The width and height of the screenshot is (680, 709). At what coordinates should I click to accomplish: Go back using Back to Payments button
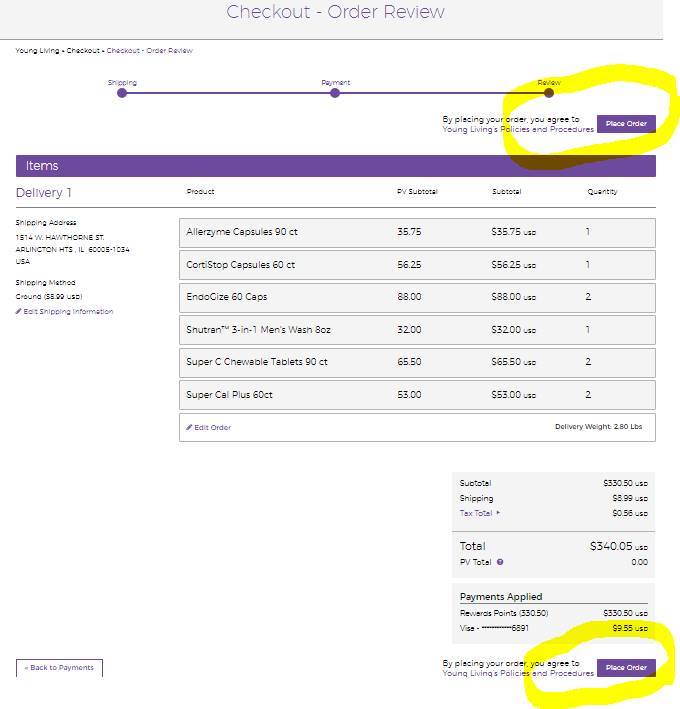[59, 667]
